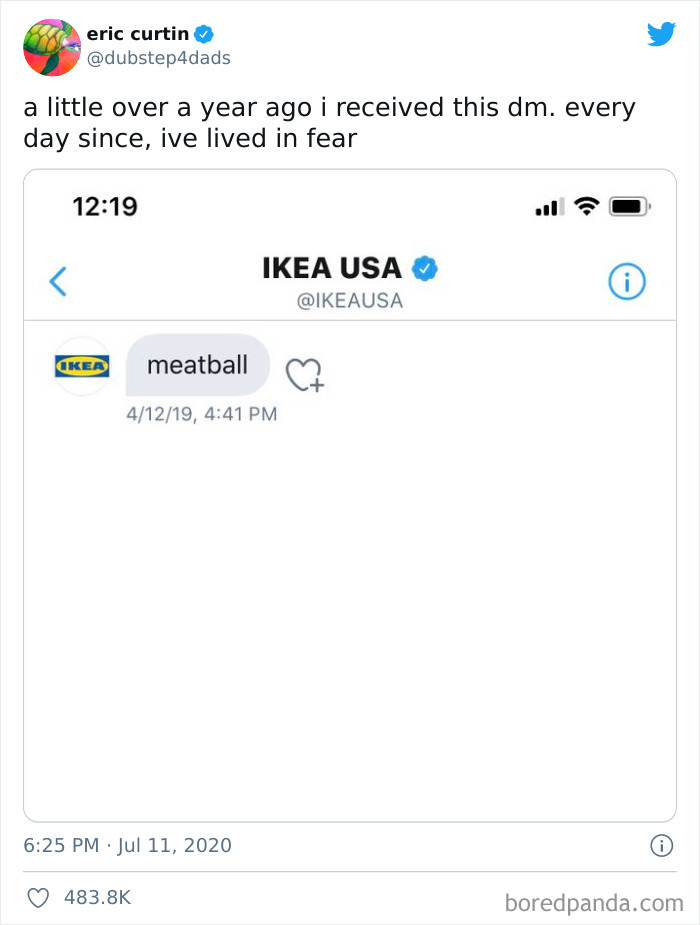Toggle like on eric curtin's profile picture

(51, 48)
